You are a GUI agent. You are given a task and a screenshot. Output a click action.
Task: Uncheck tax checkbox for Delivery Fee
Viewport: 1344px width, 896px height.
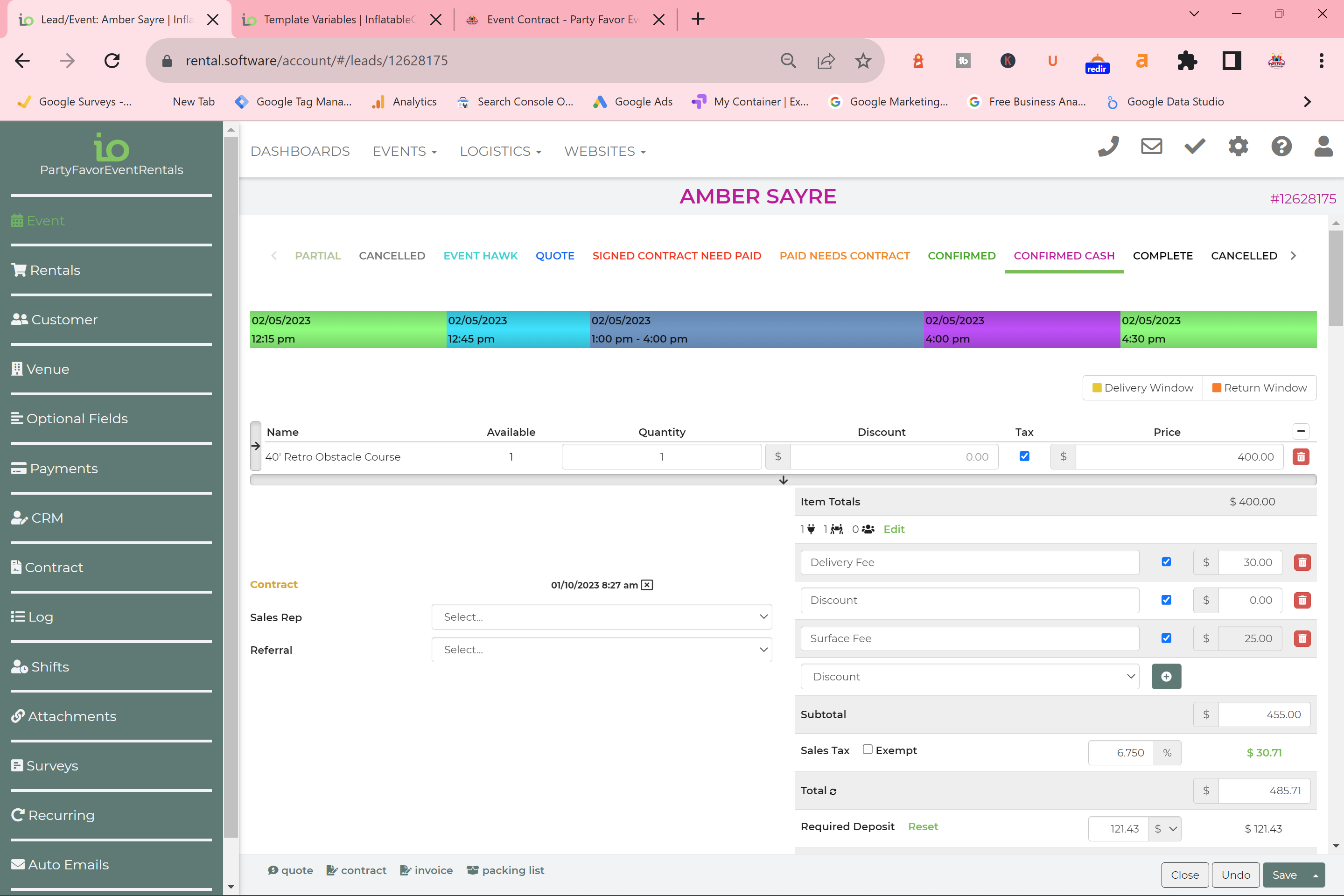click(x=1166, y=562)
